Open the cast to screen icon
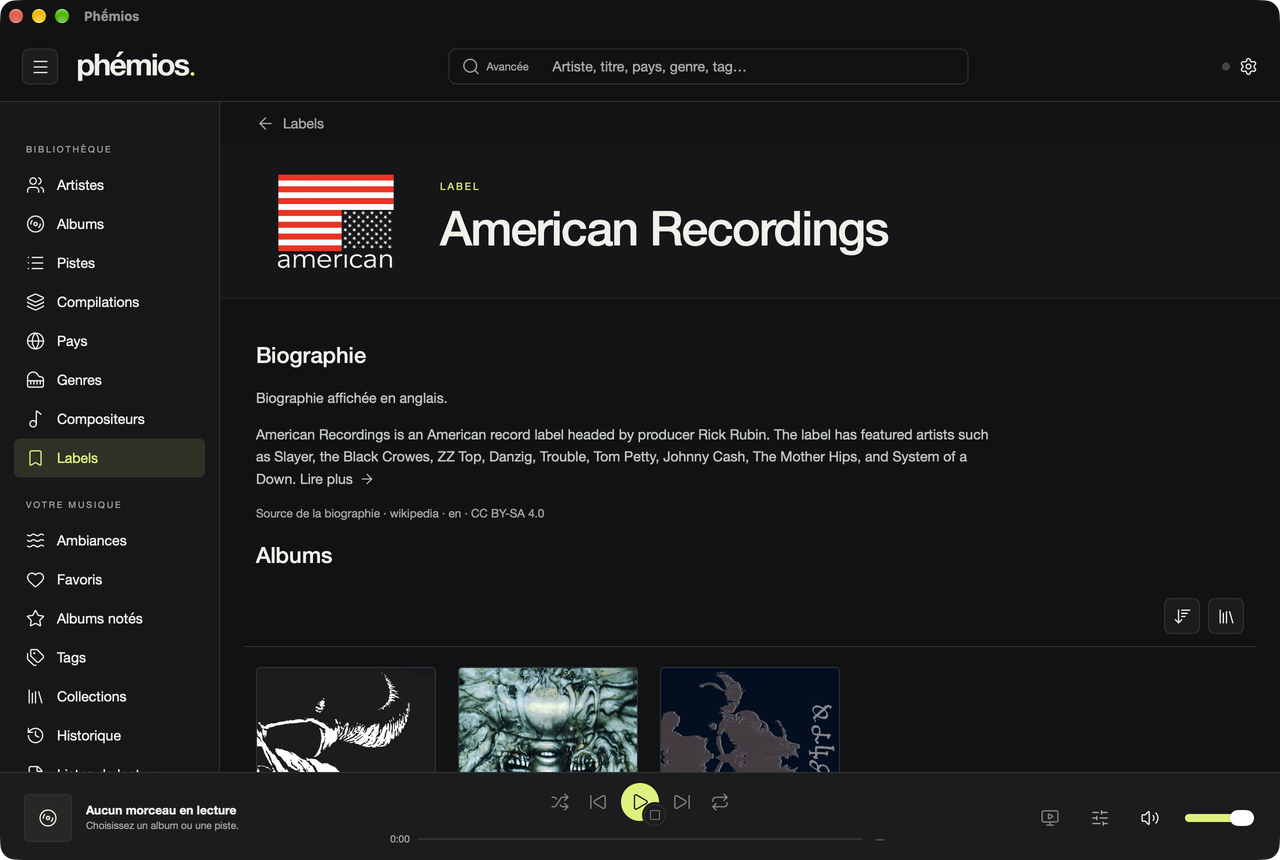 1050,818
